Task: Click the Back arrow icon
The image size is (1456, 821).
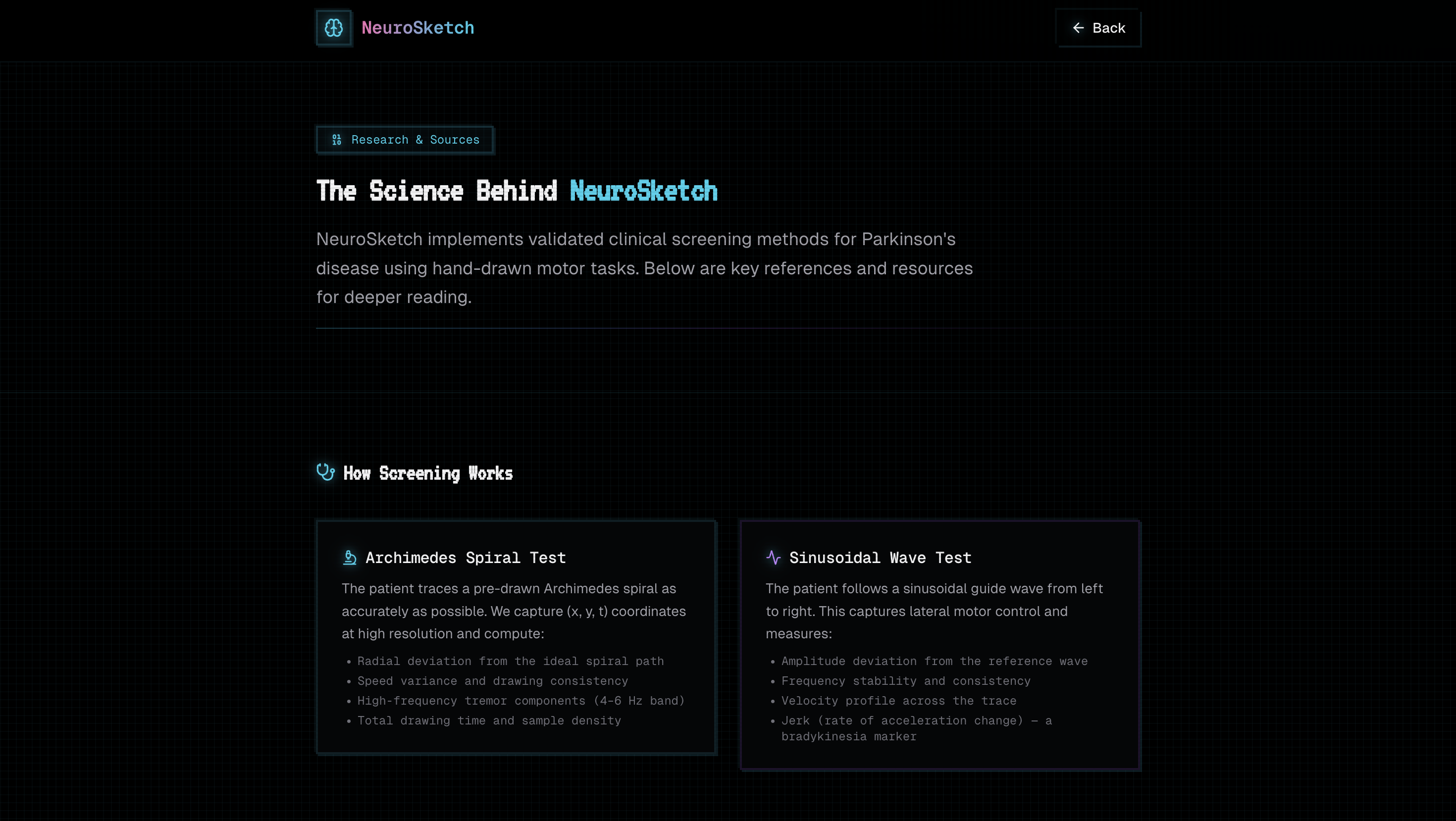Action: click(1078, 28)
